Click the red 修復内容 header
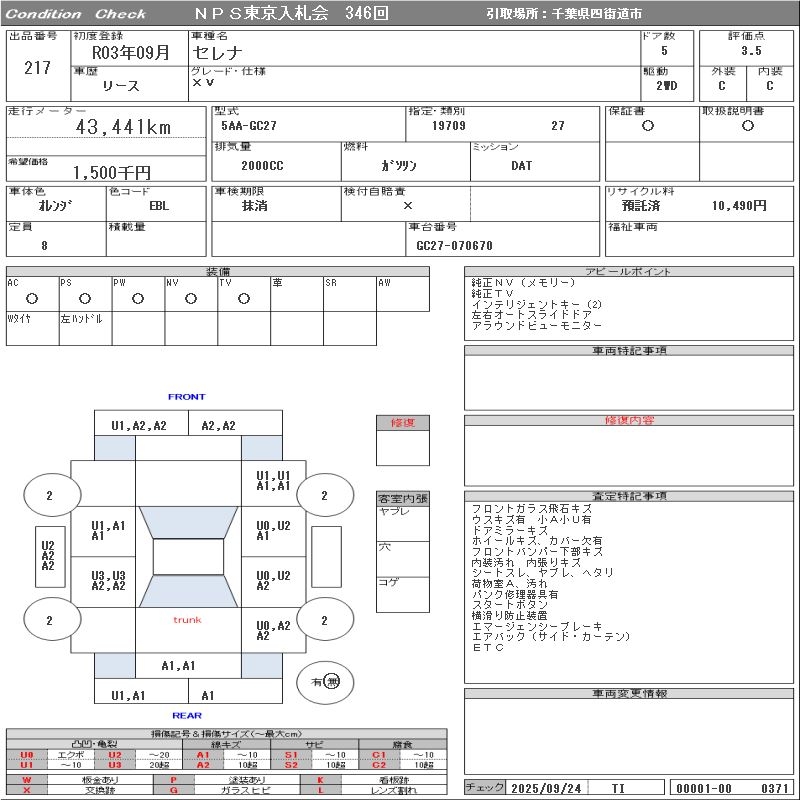The height and width of the screenshot is (800, 800). coord(629,420)
